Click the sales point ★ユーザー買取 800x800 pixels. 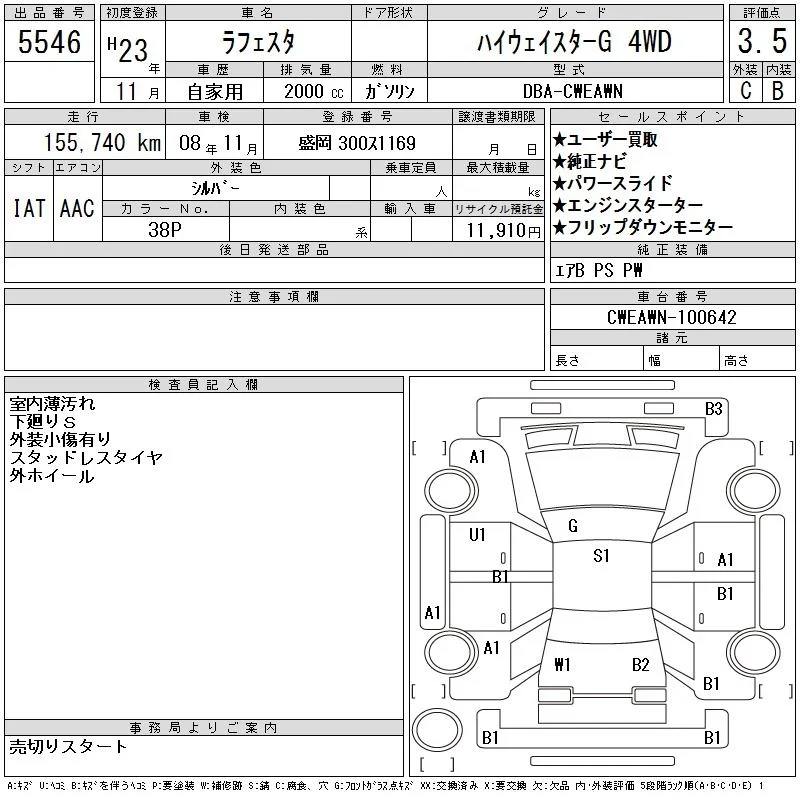click(605, 139)
